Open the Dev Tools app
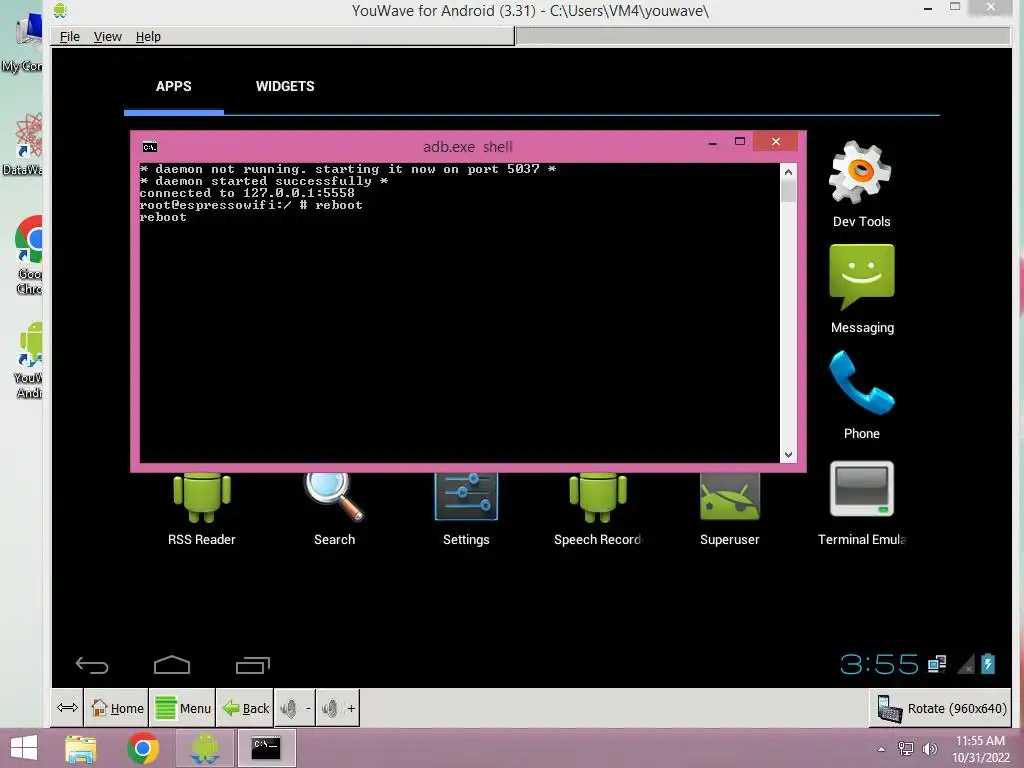The image size is (1024, 768). (861, 184)
